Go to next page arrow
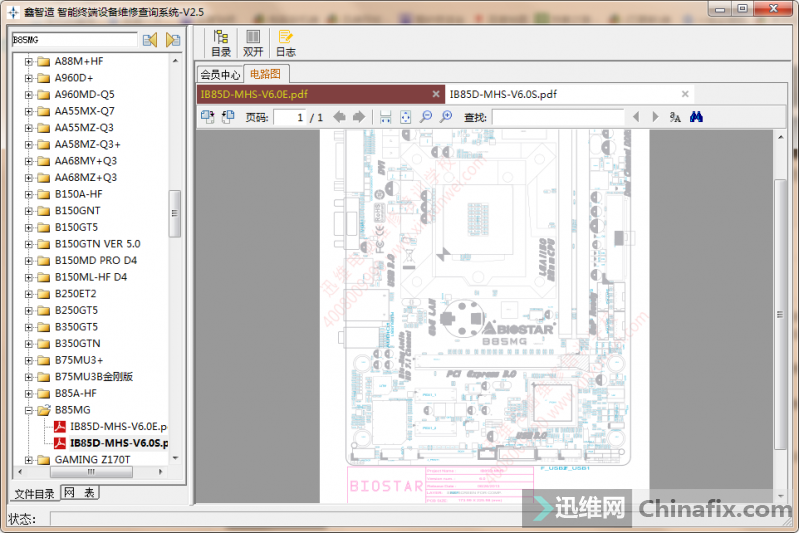This screenshot has height=533, width=799. pos(359,117)
